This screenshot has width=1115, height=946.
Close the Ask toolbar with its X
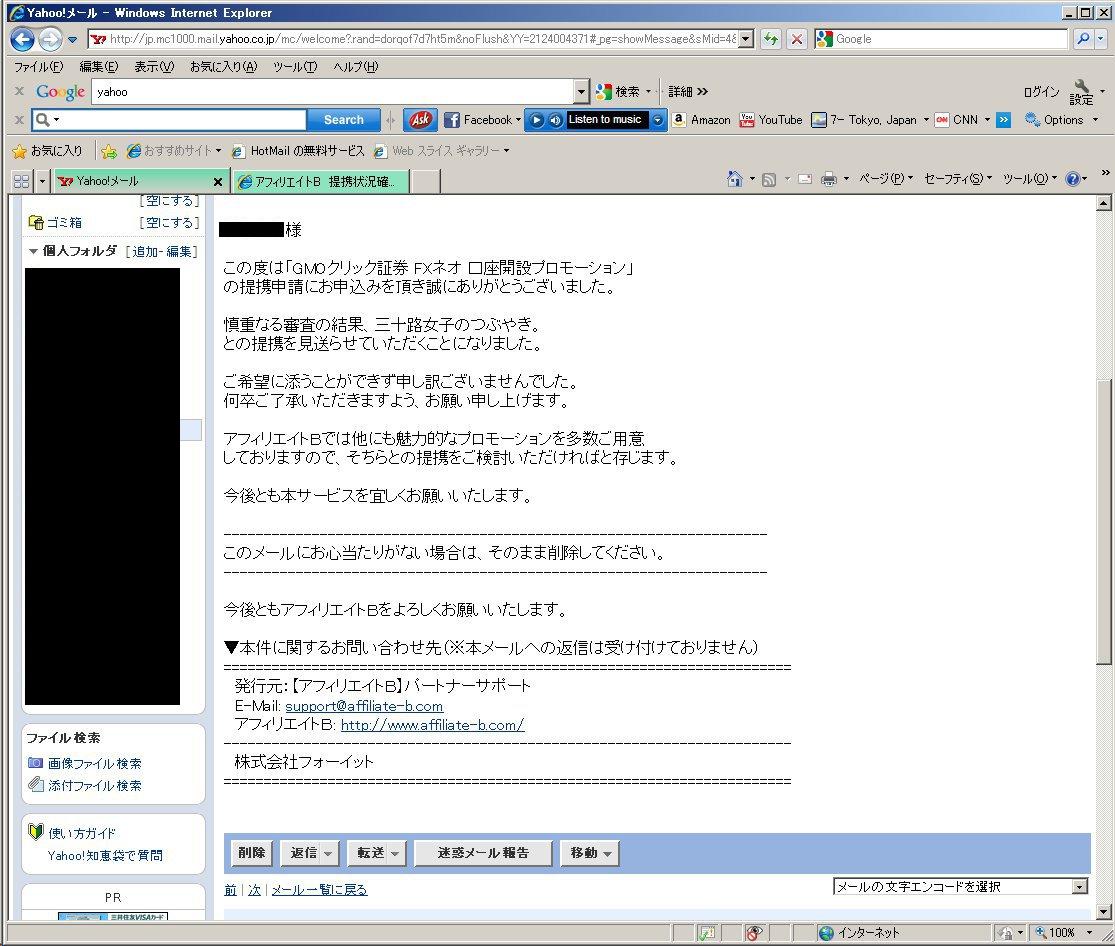tap(19, 119)
